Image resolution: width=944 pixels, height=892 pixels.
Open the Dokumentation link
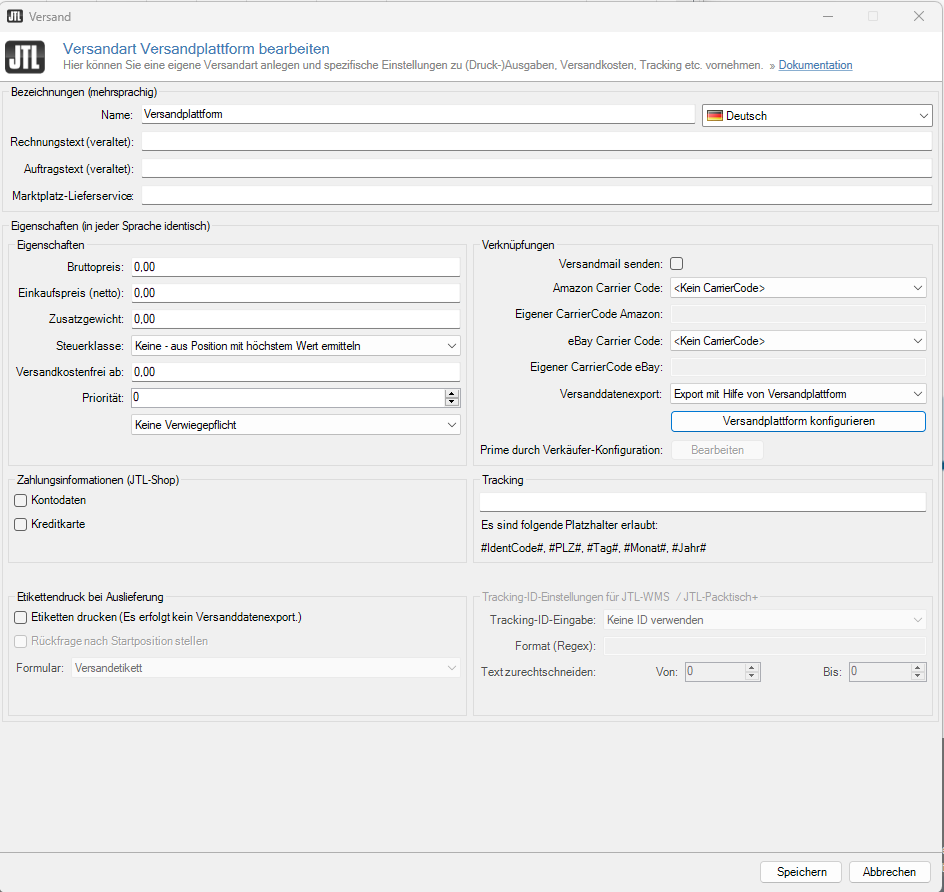pyautogui.click(x=815, y=65)
